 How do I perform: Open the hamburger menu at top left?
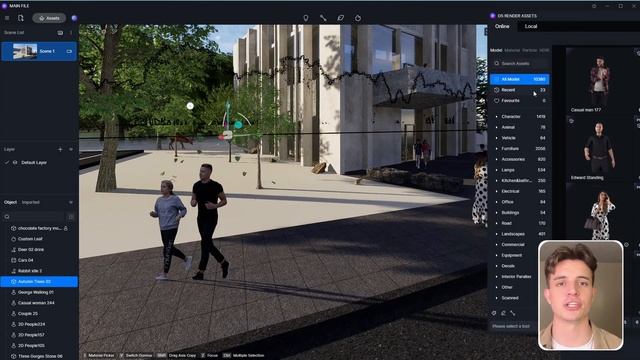(x=7, y=18)
